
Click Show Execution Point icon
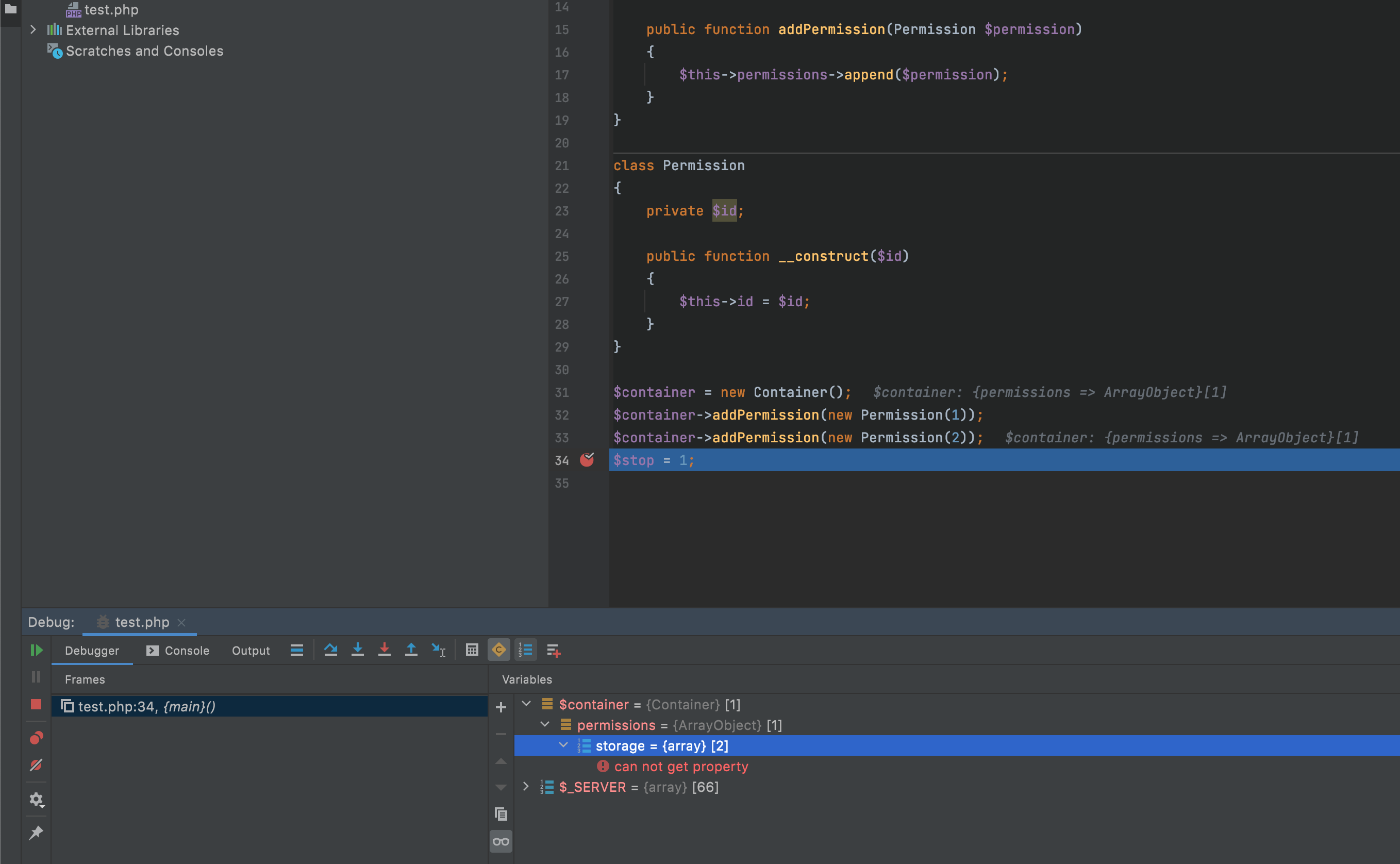point(296,650)
